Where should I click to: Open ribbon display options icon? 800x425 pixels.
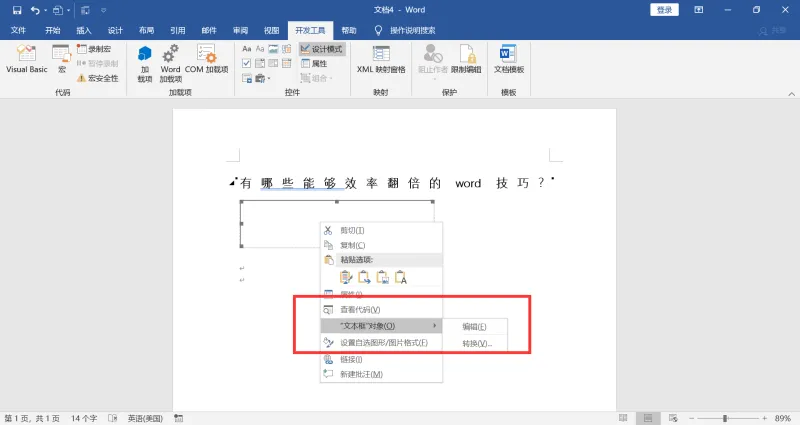point(698,10)
